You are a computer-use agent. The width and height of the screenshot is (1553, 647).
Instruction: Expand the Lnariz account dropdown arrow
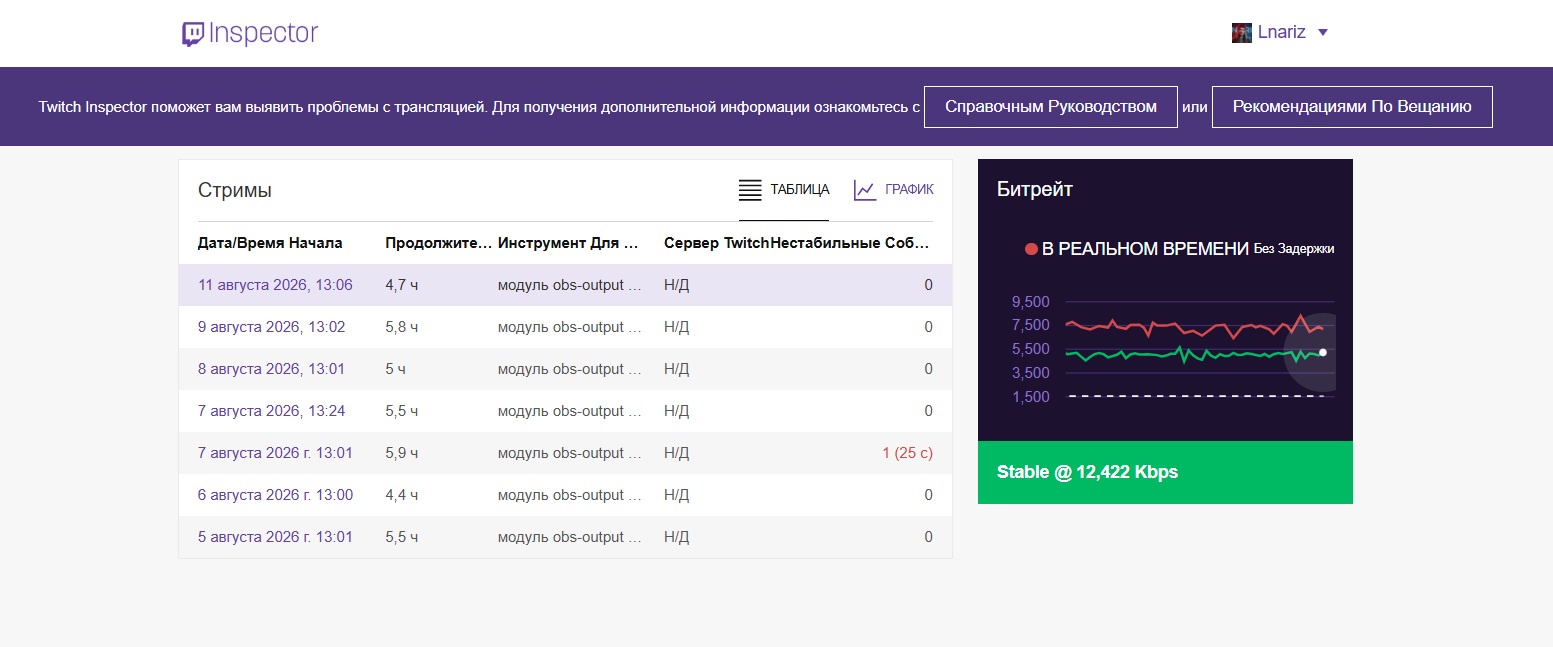(x=1323, y=33)
